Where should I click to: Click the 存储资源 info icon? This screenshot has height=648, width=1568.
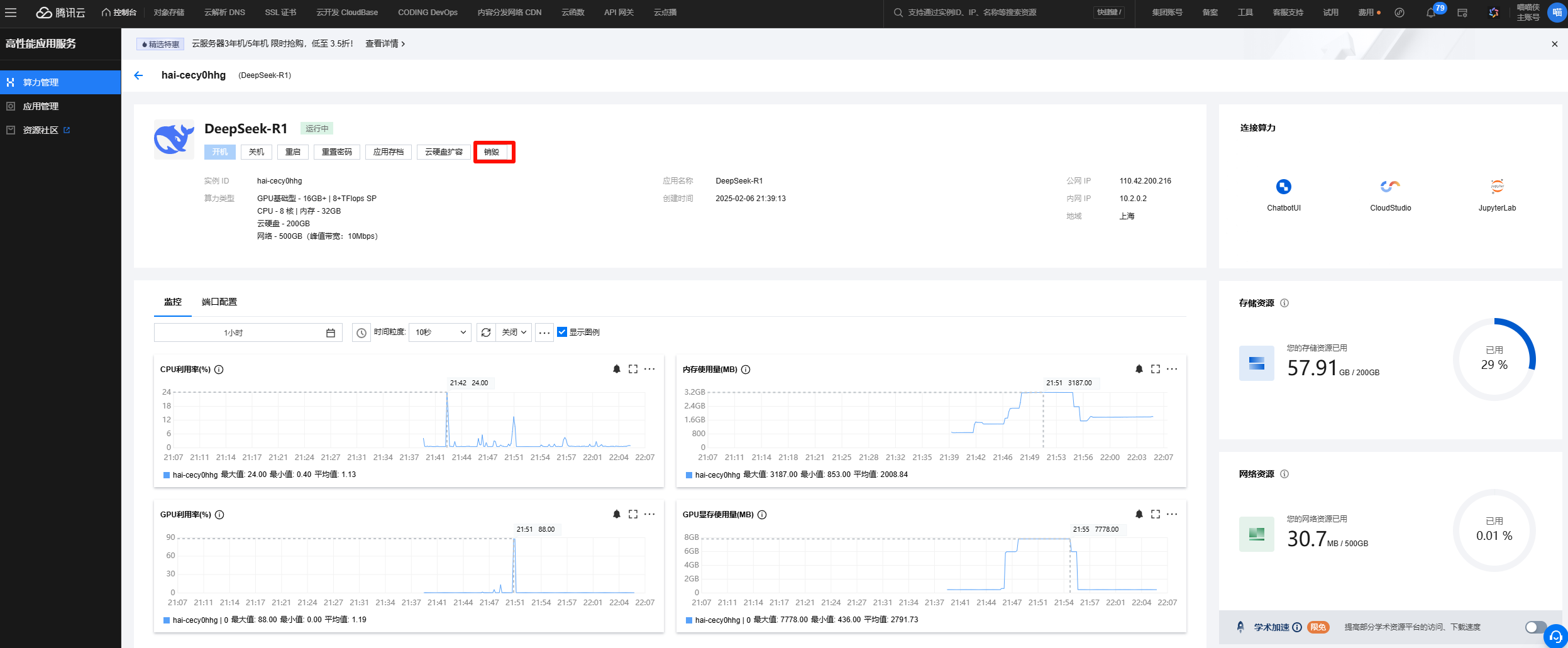1284,303
